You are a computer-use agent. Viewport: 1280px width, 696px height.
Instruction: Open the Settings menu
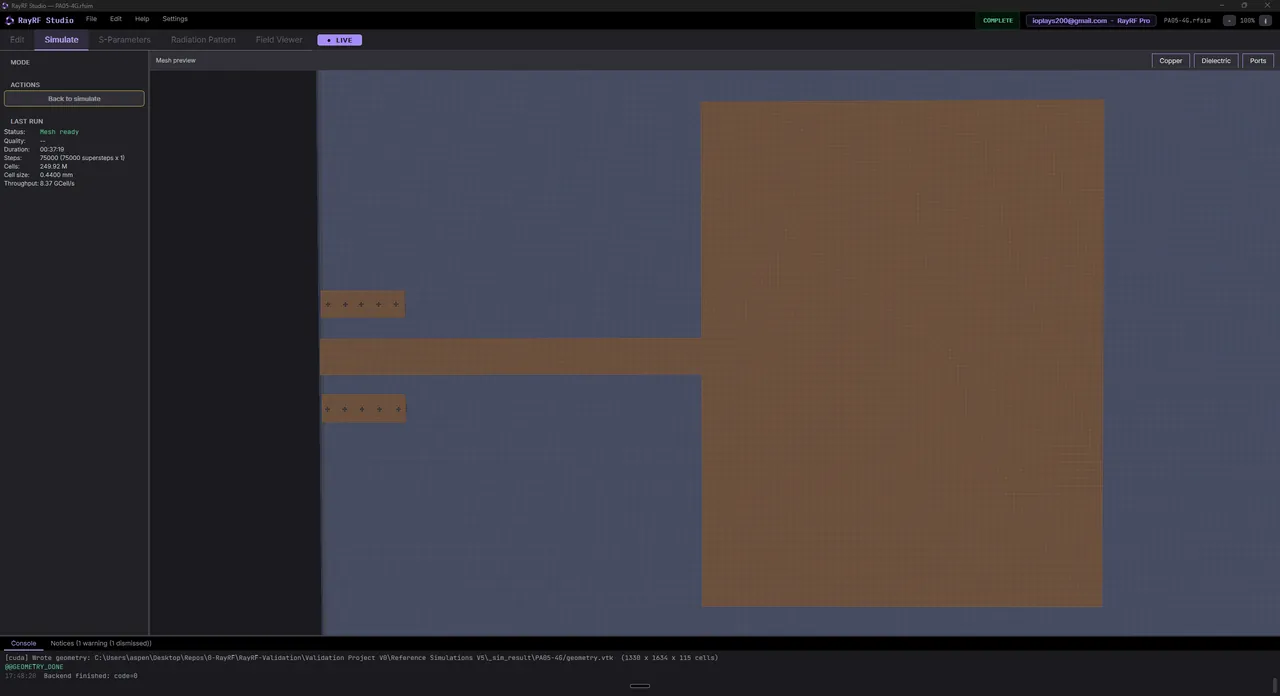(x=175, y=19)
